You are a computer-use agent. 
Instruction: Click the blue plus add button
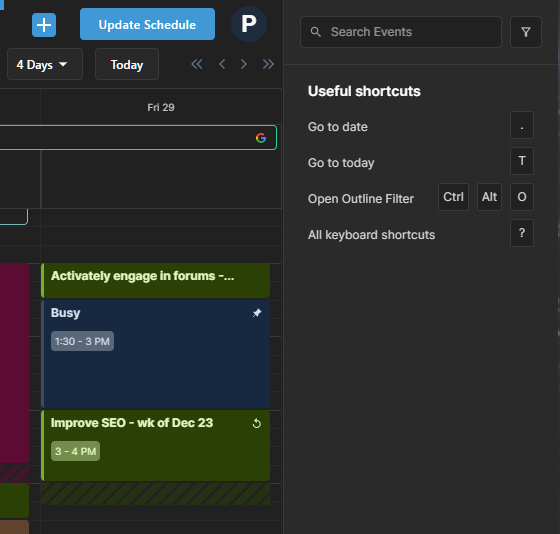(44, 25)
